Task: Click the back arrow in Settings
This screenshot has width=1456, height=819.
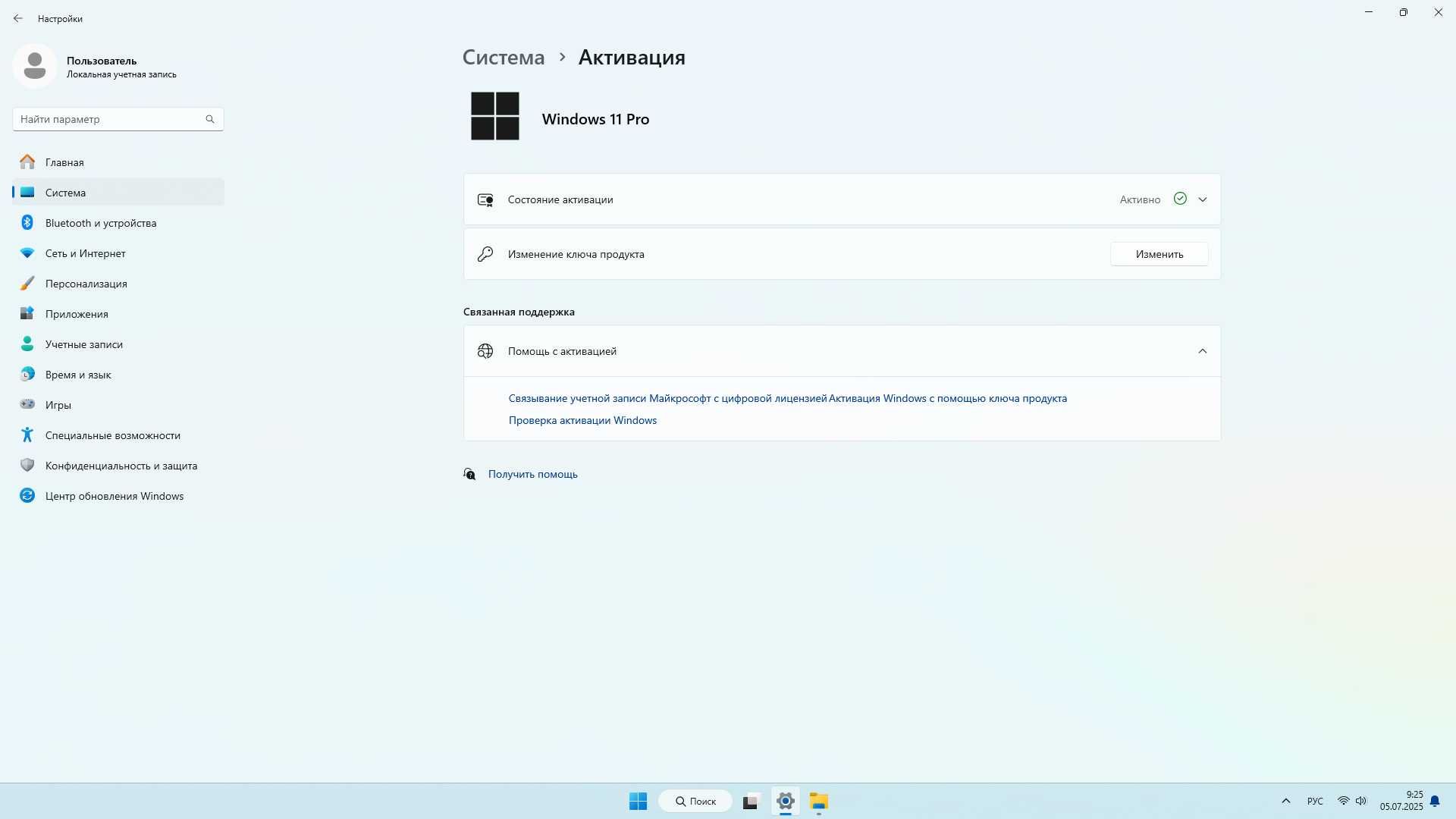Action: click(18, 18)
